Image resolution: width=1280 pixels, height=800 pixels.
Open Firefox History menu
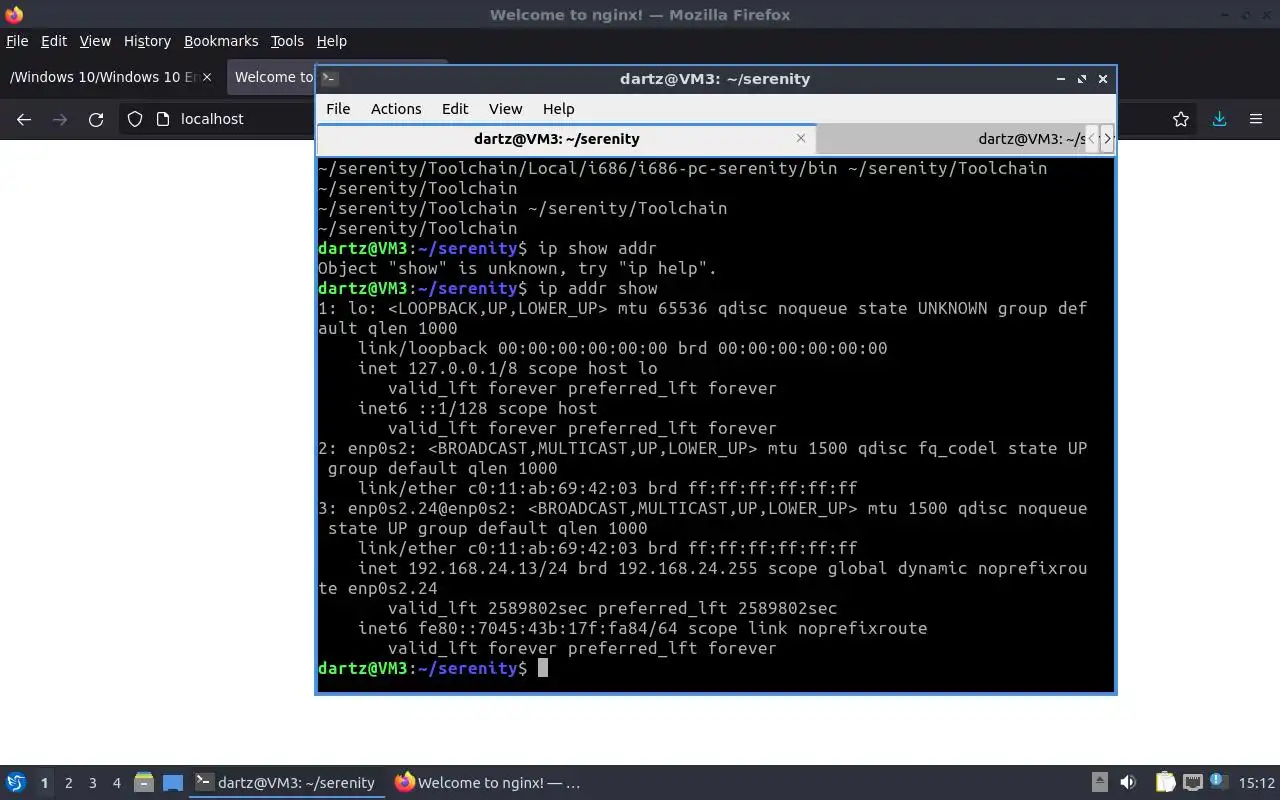[x=147, y=41]
